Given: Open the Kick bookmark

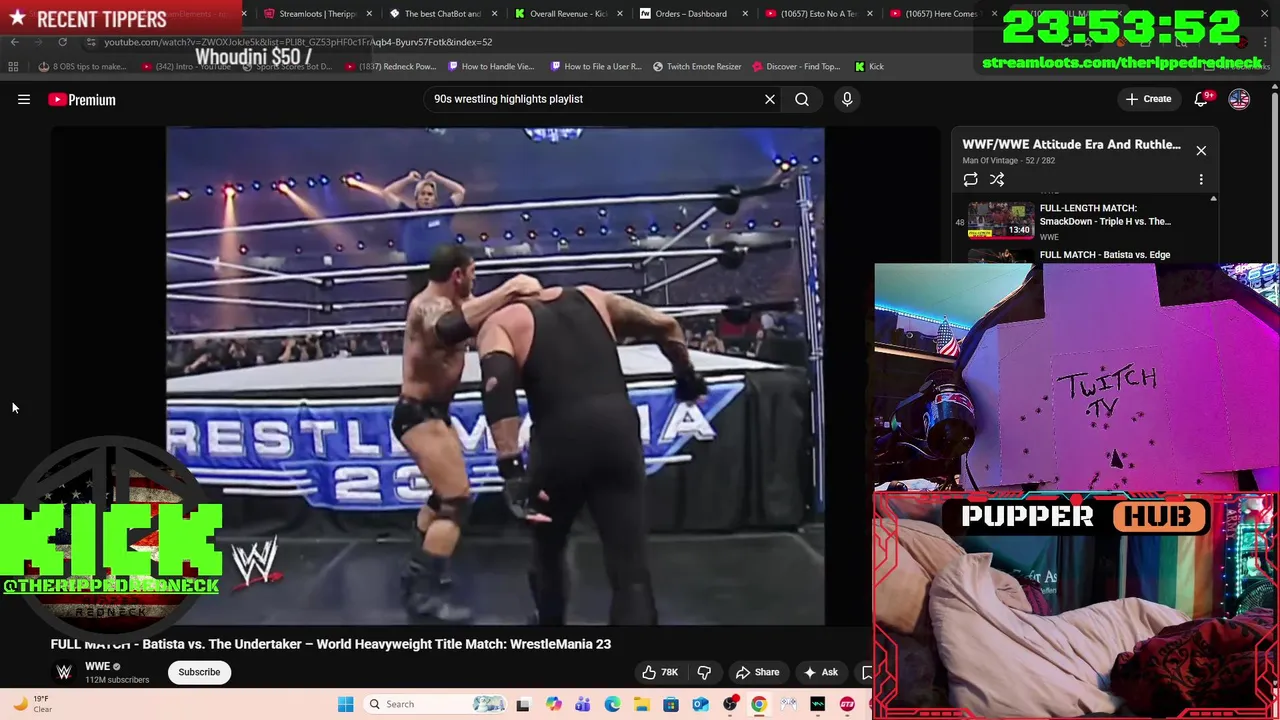Looking at the screenshot, I should (869, 67).
